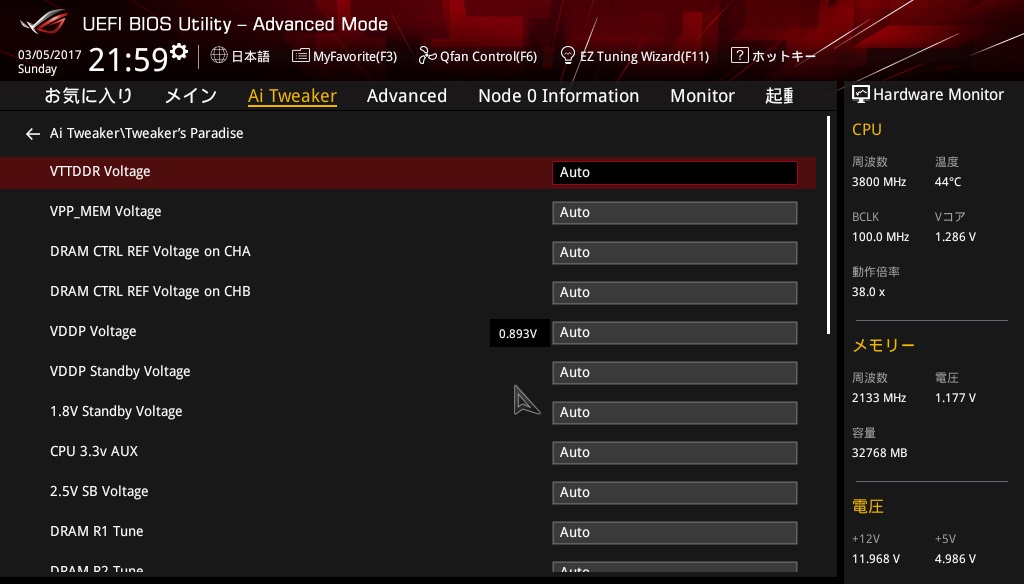Viewport: 1024px width, 584px height.
Task: Launch Qfan Control(F6) fan icon
Action: (427, 56)
